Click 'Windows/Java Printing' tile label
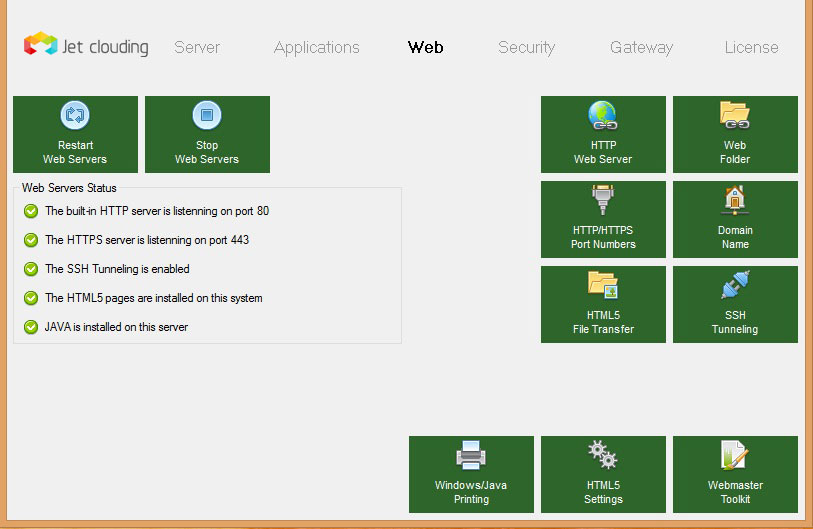This screenshot has height=529, width=813. click(471, 492)
